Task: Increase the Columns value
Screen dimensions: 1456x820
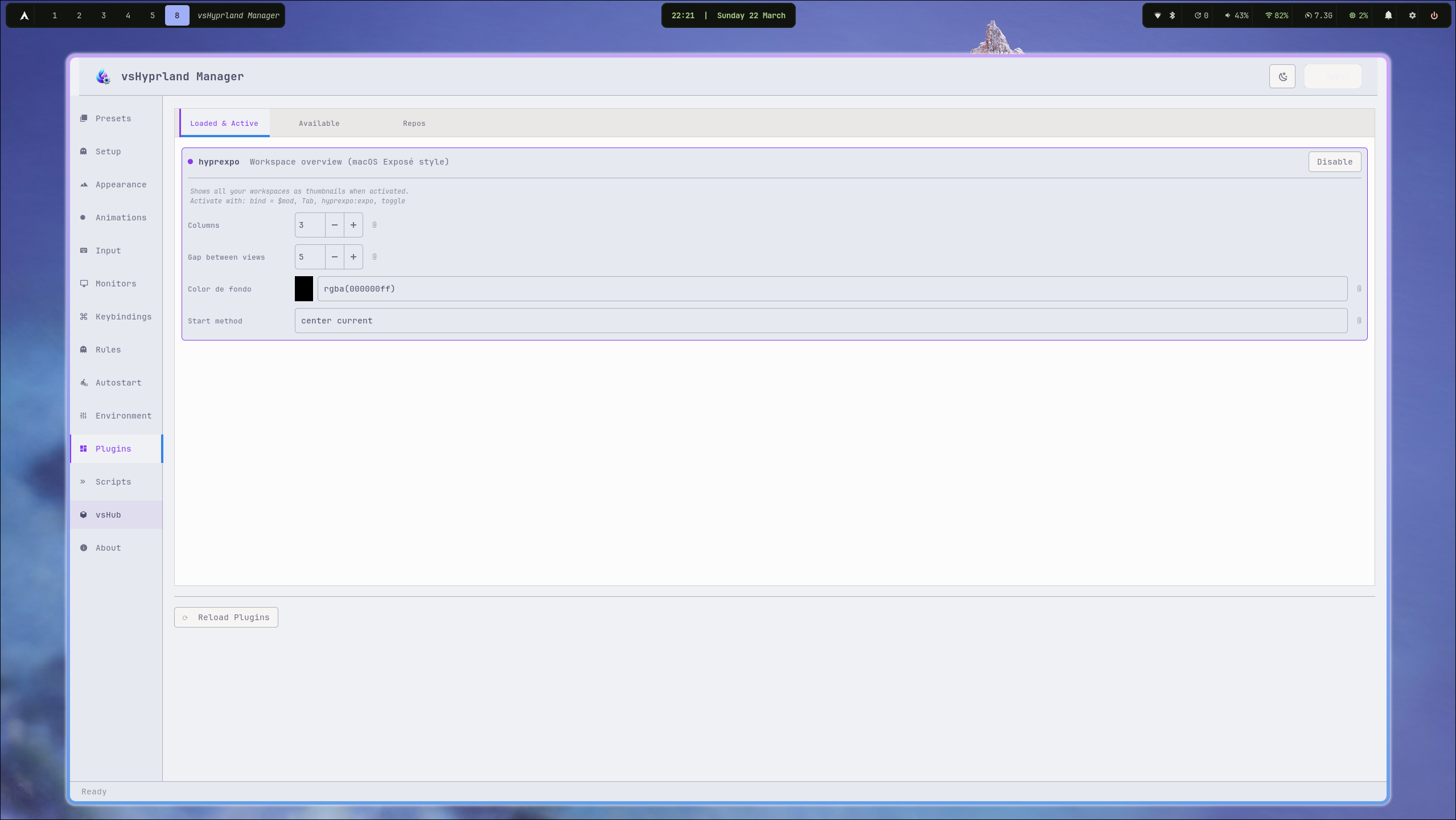Action: (353, 225)
